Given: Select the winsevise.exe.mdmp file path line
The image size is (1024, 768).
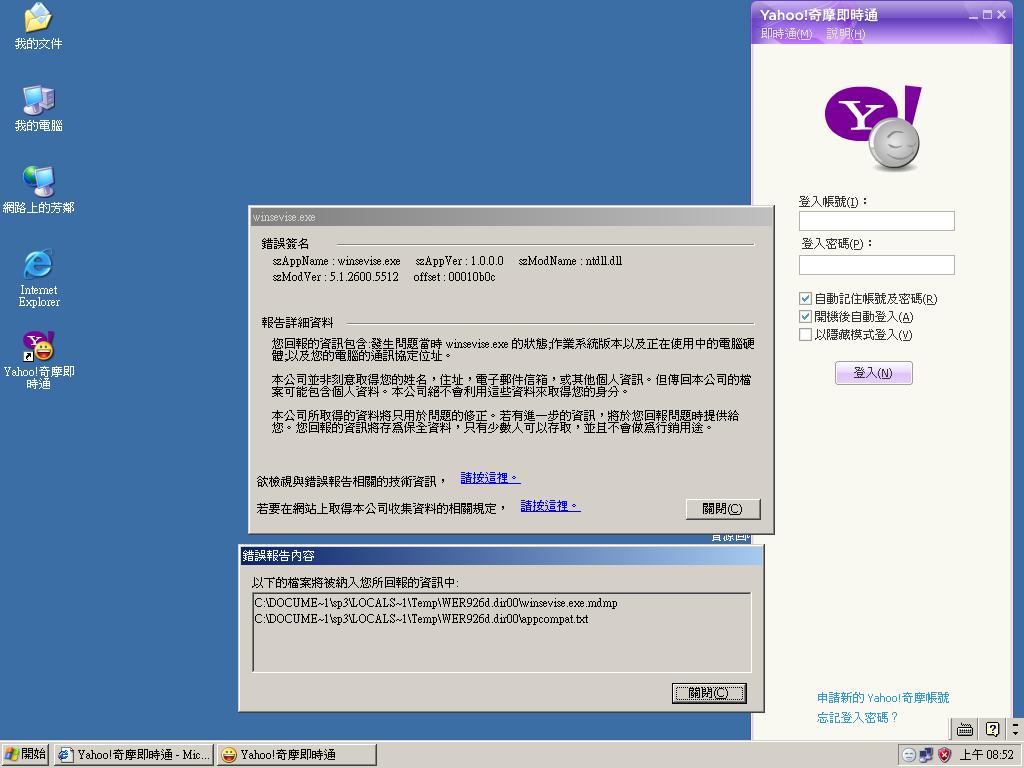Looking at the screenshot, I should tap(436, 603).
